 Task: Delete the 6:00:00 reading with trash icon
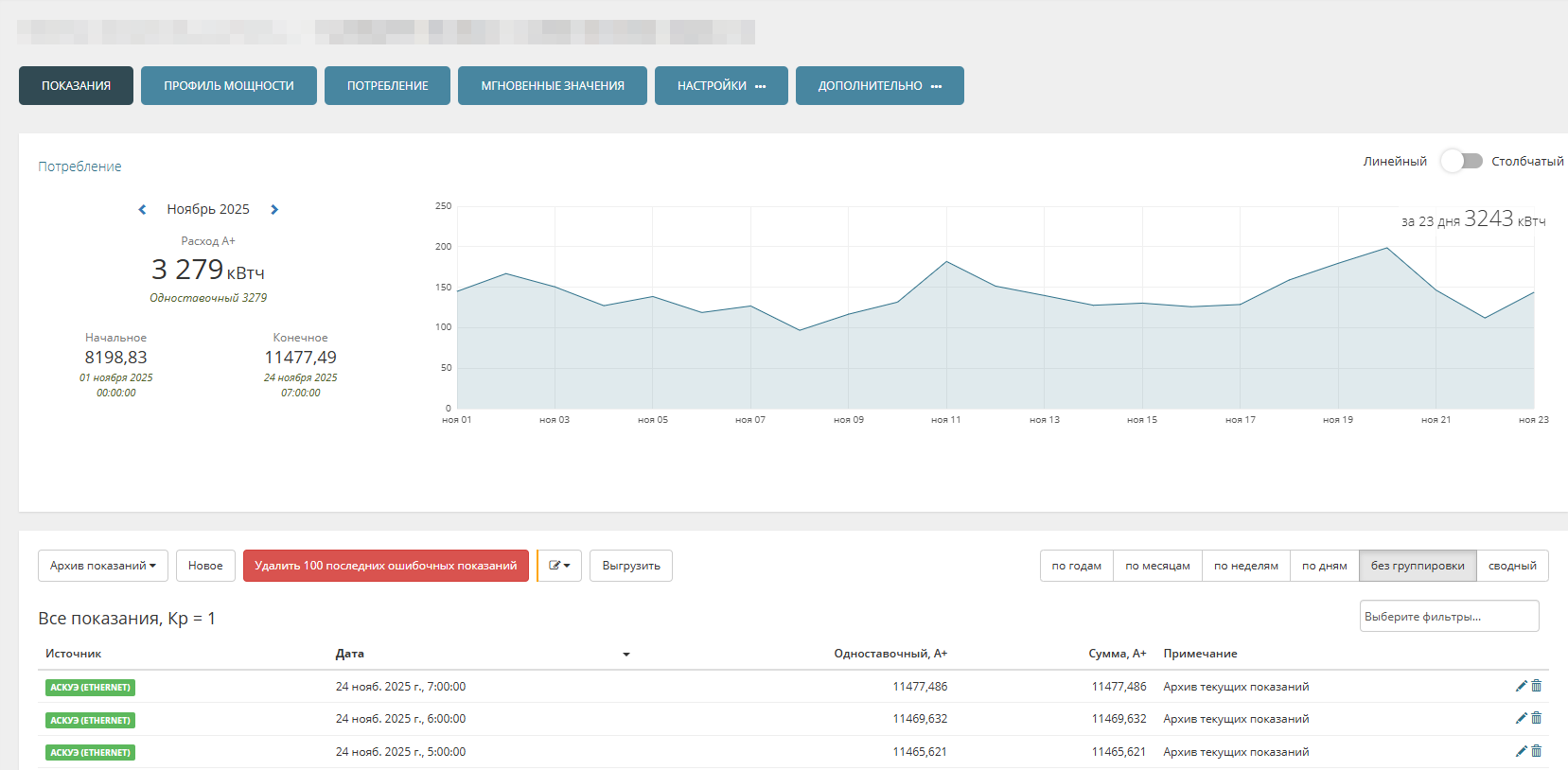(1536, 718)
